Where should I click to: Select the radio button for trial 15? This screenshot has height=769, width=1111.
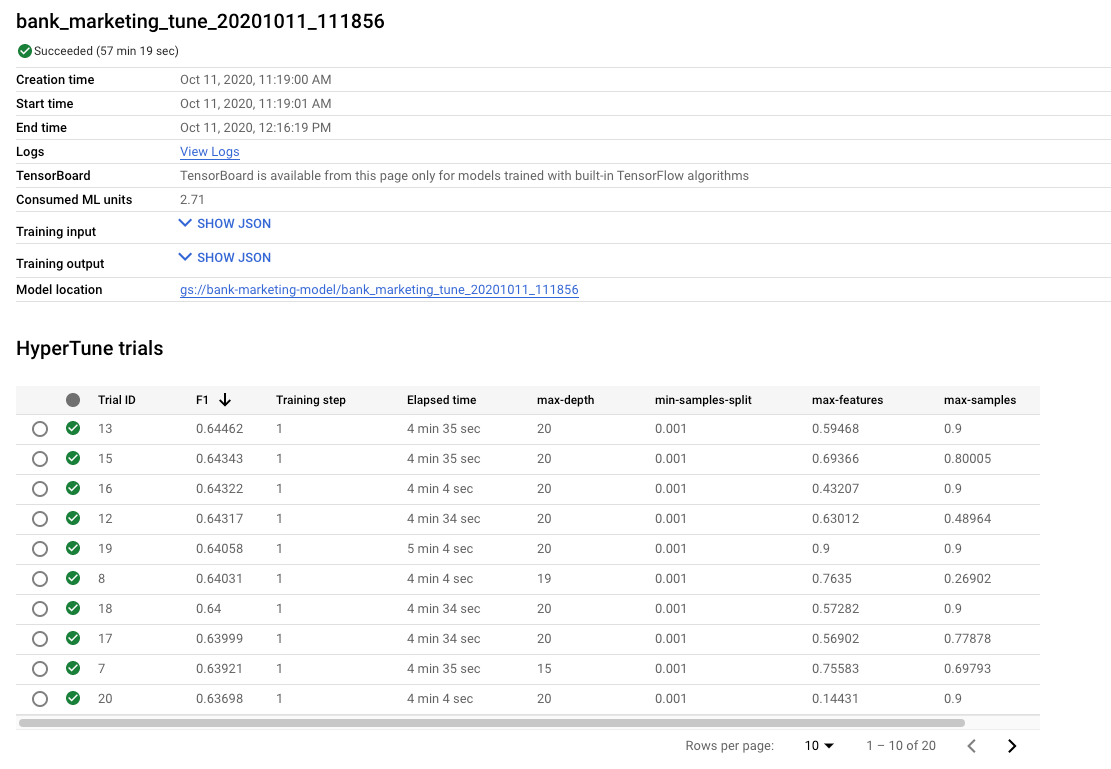(x=40, y=459)
